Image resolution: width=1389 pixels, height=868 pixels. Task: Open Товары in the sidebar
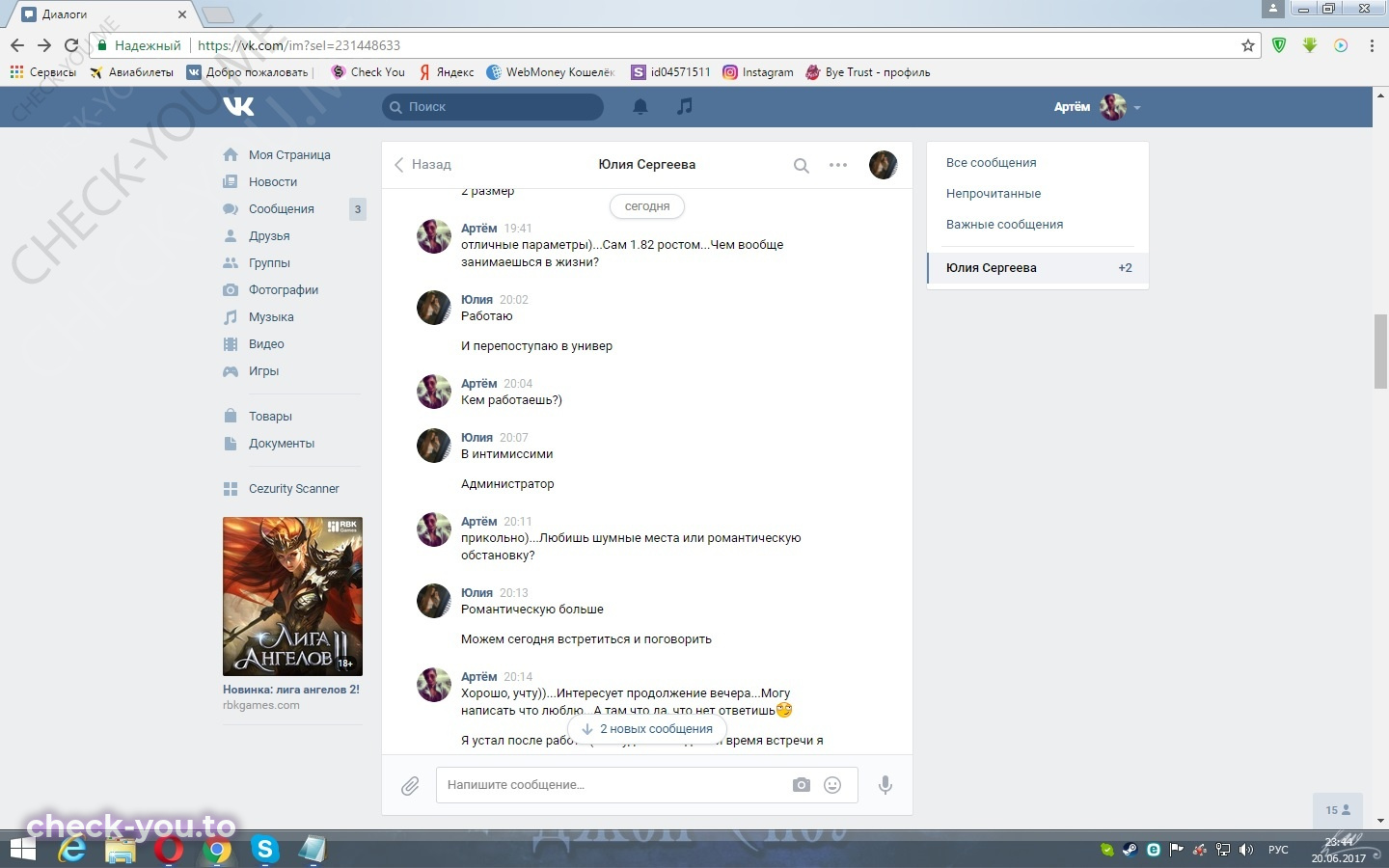pyautogui.click(x=270, y=417)
